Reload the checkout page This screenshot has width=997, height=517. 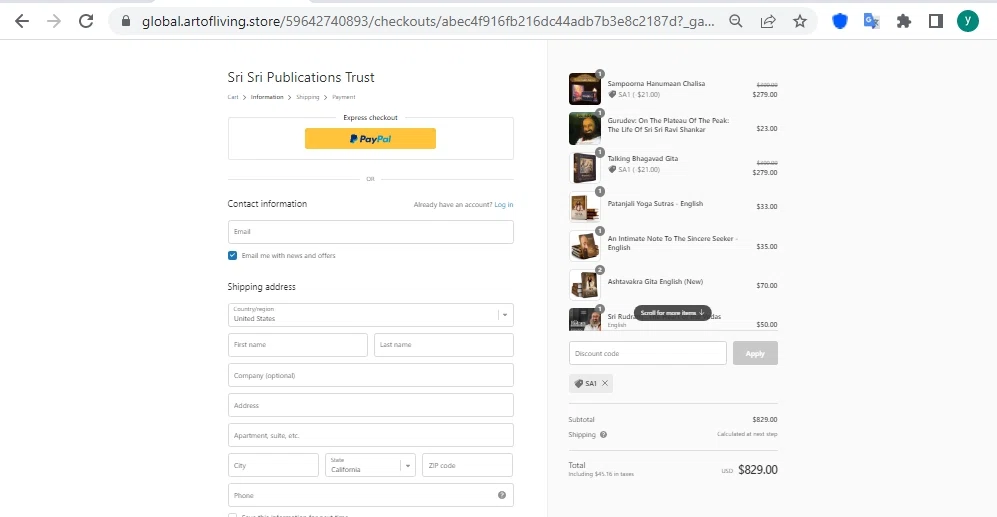pos(86,21)
